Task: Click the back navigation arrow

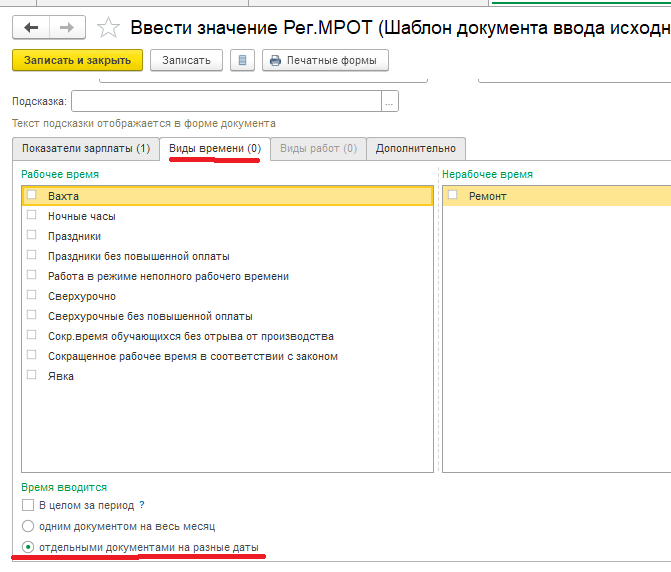Action: pos(32,27)
